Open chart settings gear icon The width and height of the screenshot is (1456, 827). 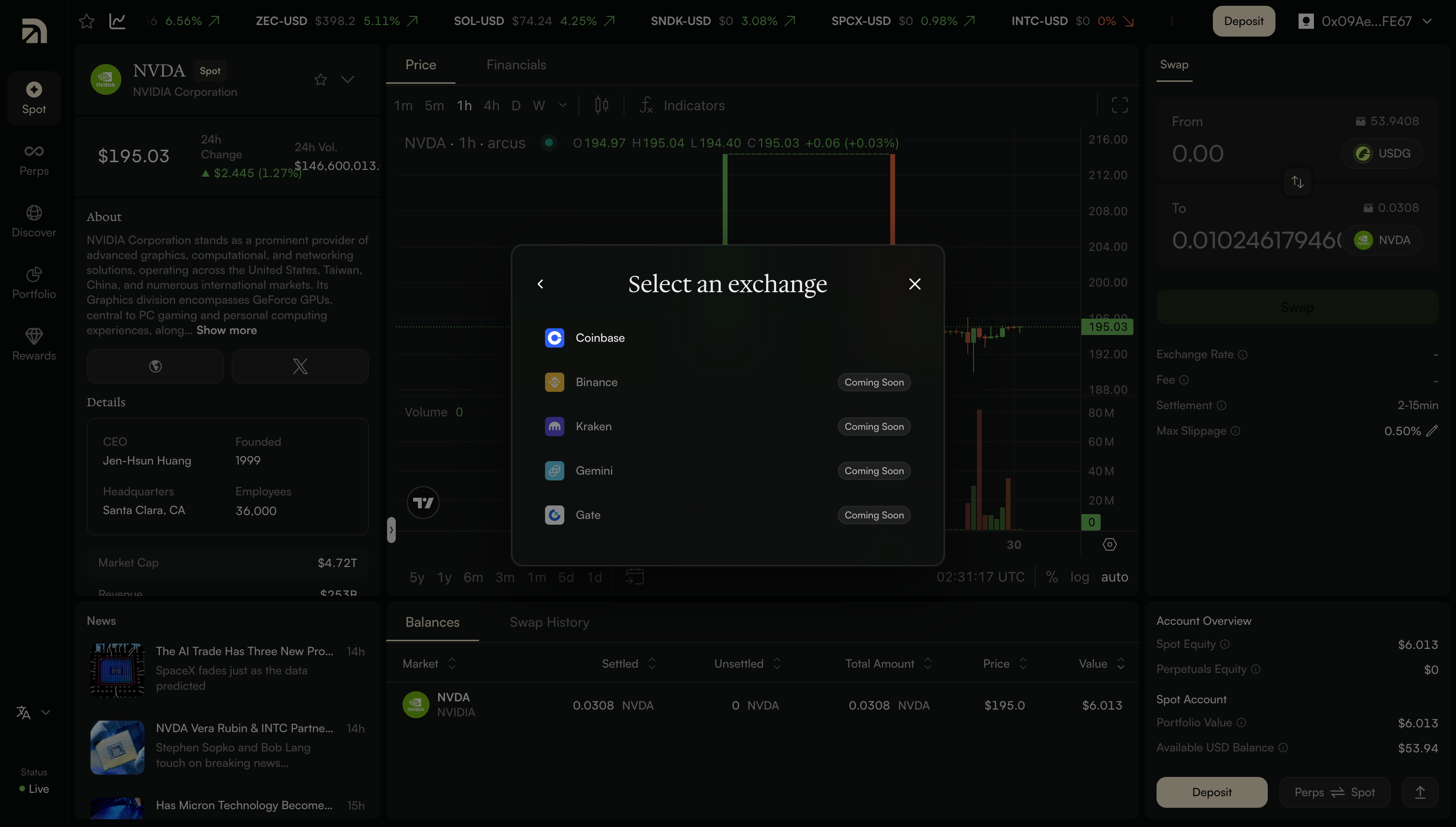1109,545
